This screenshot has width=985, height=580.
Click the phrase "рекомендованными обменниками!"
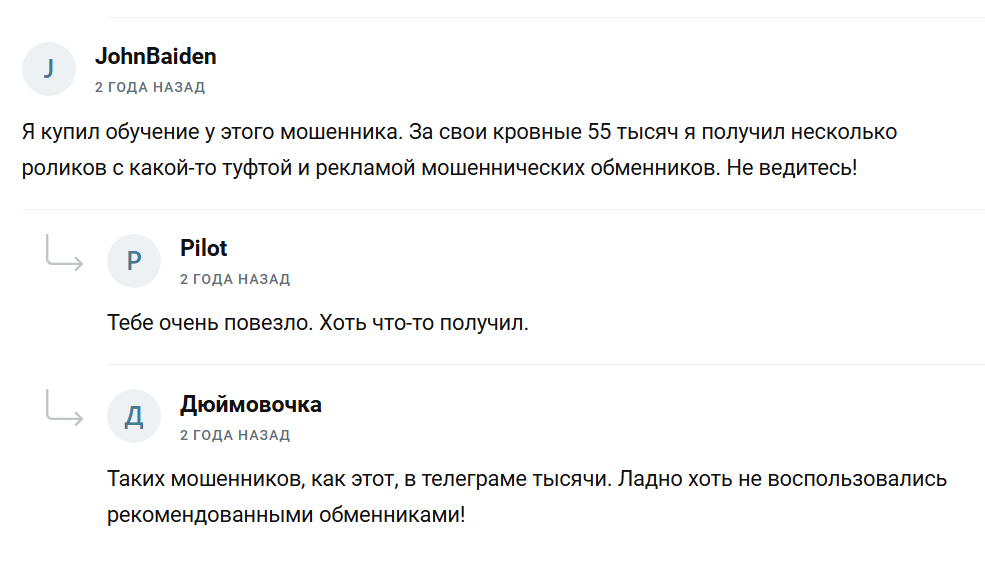click(286, 515)
